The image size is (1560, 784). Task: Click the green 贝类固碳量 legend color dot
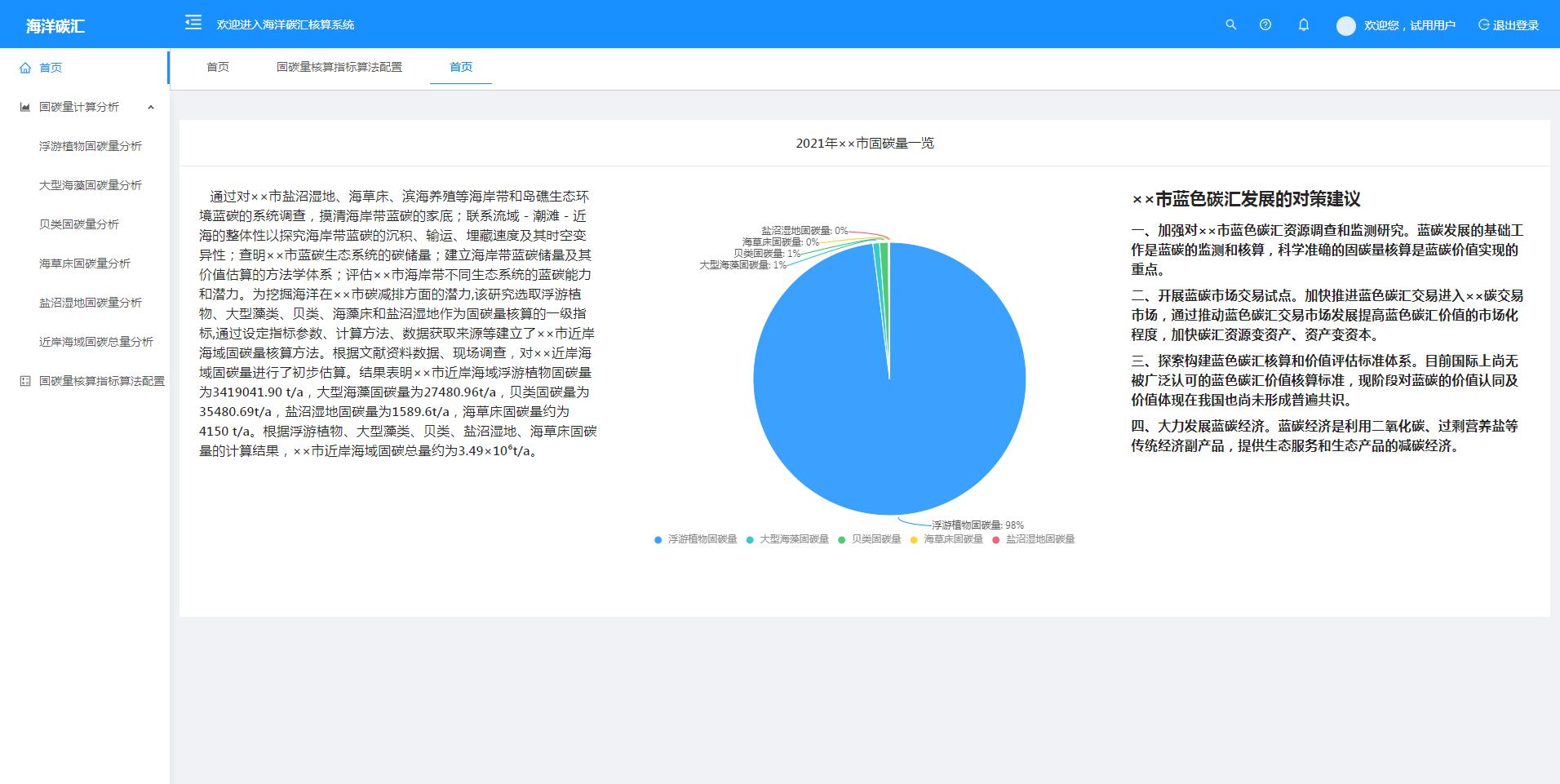(x=842, y=539)
